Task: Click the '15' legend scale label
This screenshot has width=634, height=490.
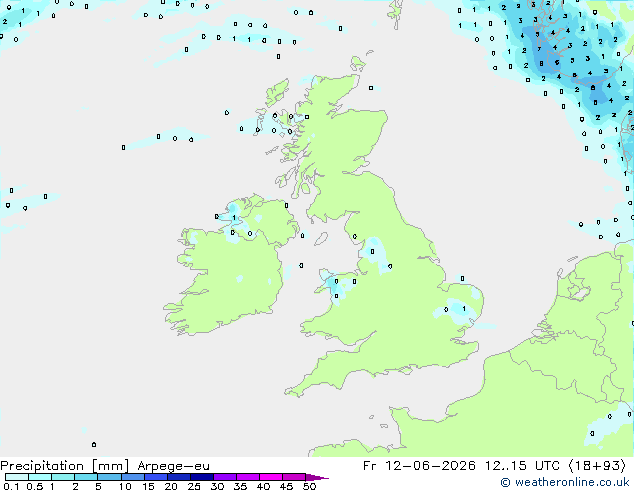Action: click(148, 486)
